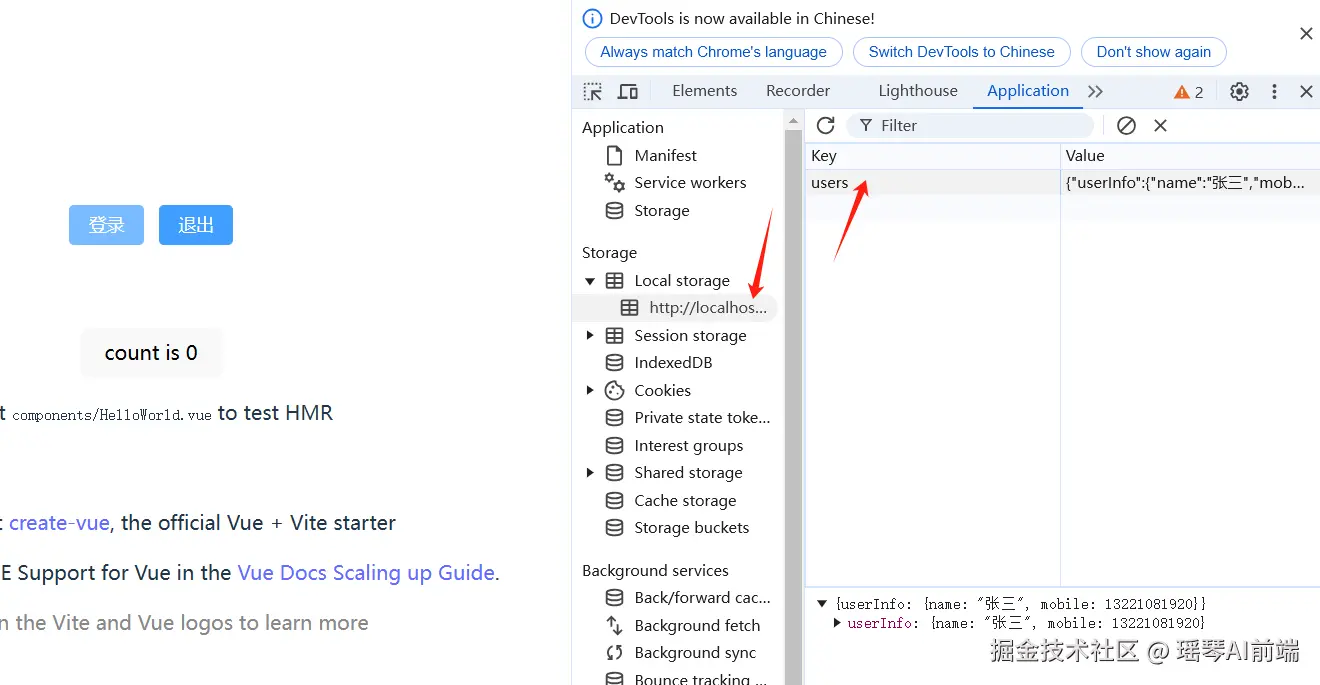Open Background fetch in the sidebar

(697, 626)
